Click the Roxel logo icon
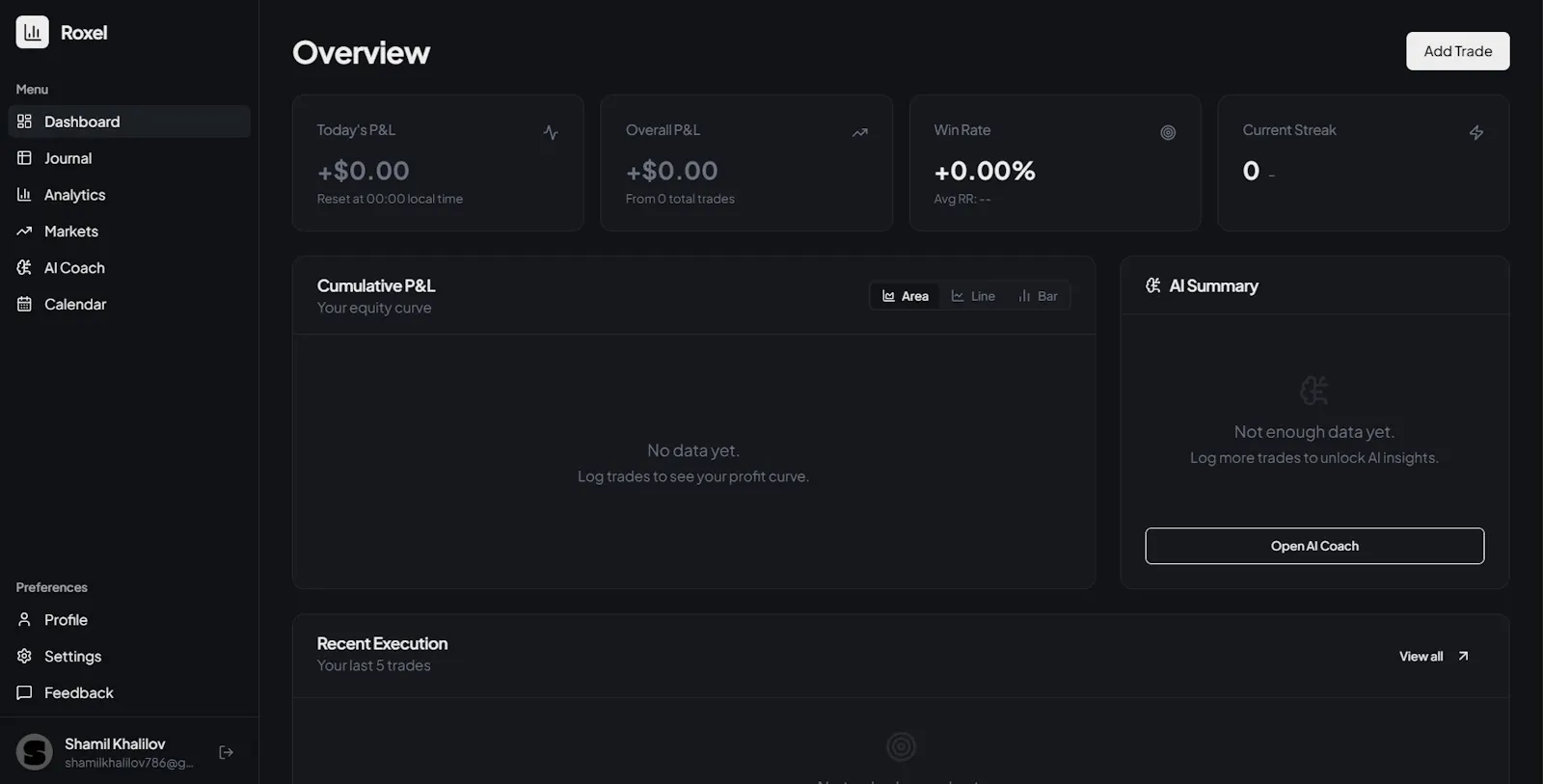 point(32,32)
